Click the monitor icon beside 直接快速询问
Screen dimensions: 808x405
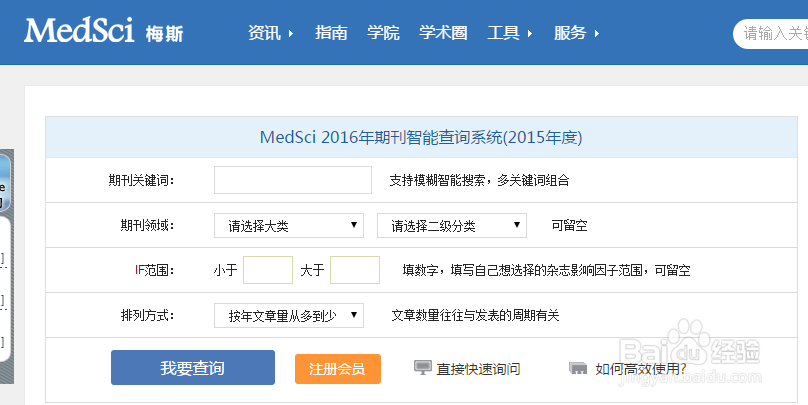423,367
